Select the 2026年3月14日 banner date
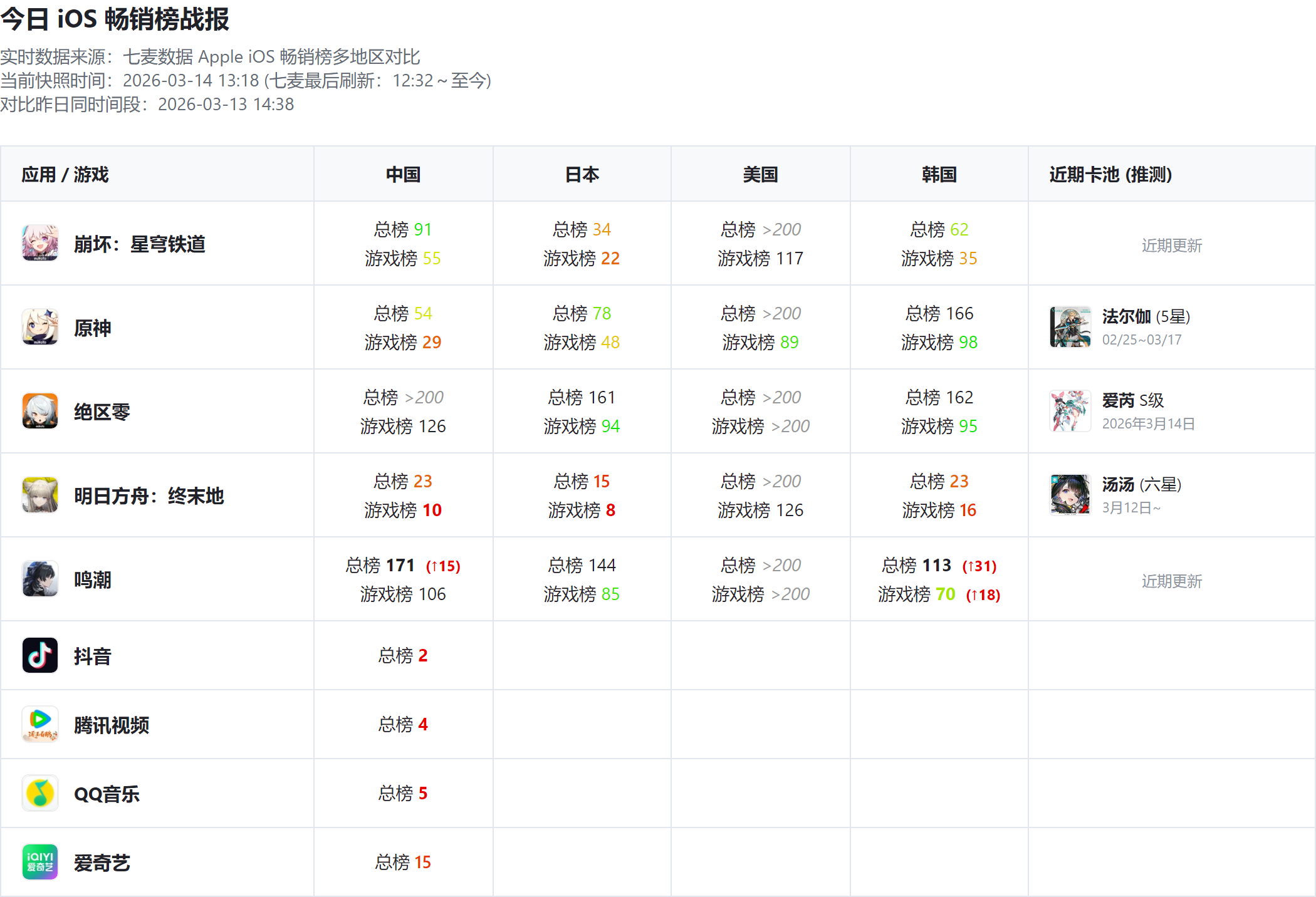Viewport: 1316px width, 897px height. (x=1149, y=423)
